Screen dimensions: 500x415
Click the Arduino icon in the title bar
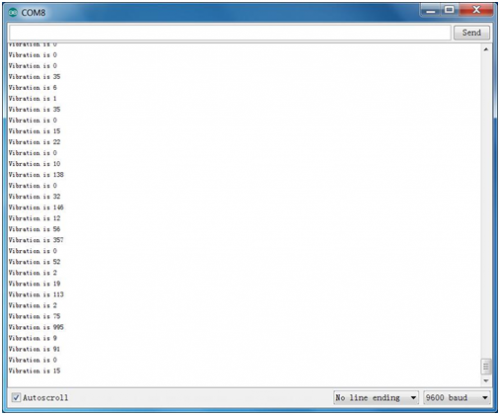click(13, 13)
